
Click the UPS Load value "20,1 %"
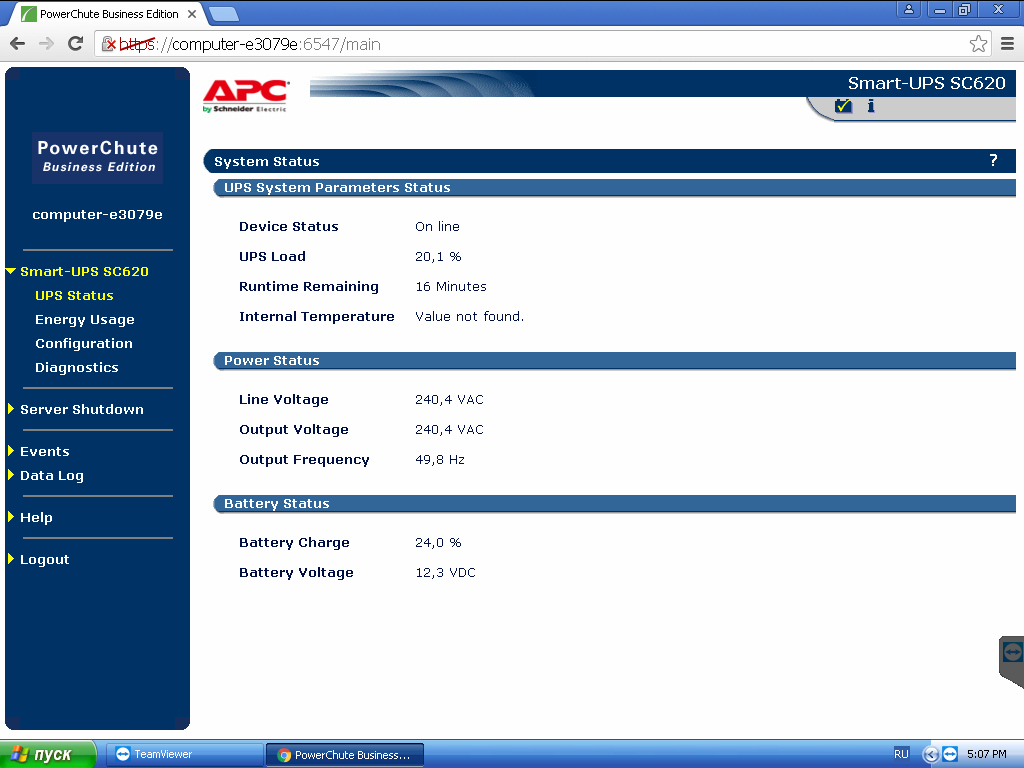click(x=438, y=256)
